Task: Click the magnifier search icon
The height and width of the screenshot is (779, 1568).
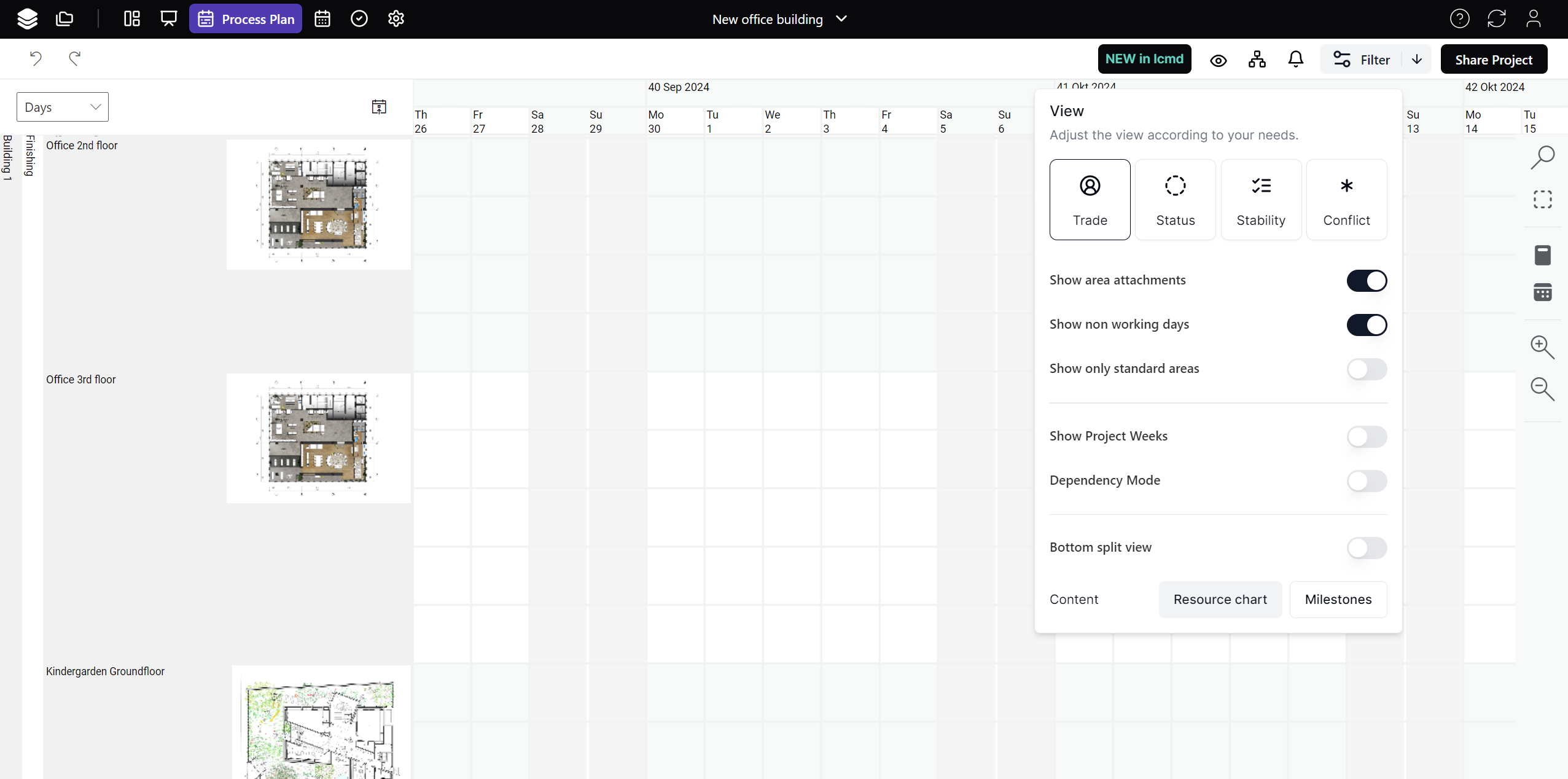Action: (x=1542, y=158)
